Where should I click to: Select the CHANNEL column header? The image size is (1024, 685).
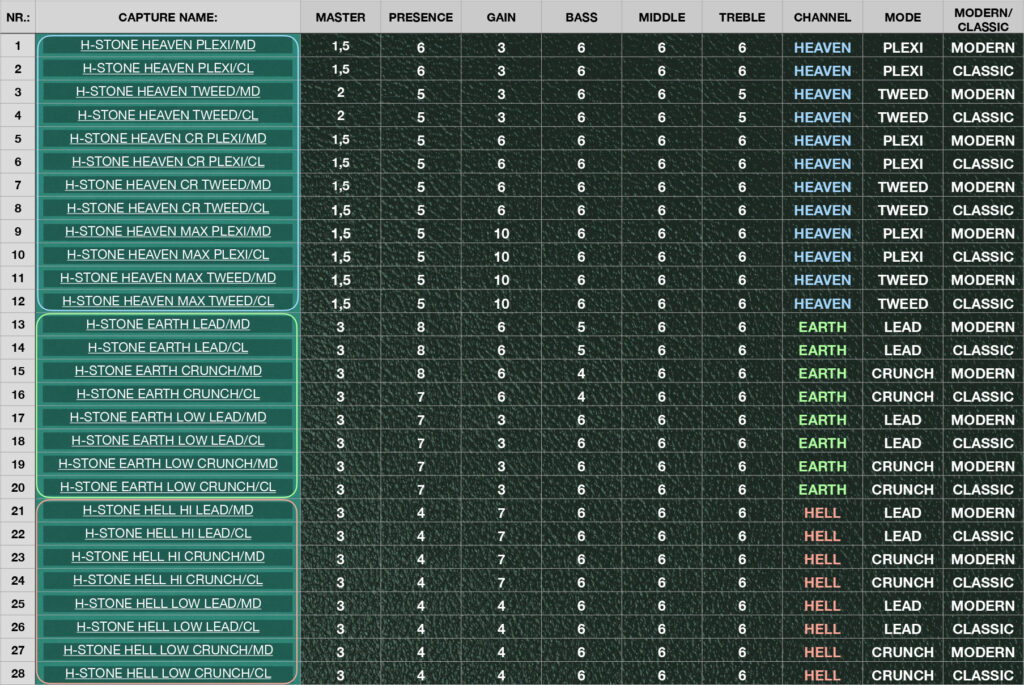pos(822,17)
